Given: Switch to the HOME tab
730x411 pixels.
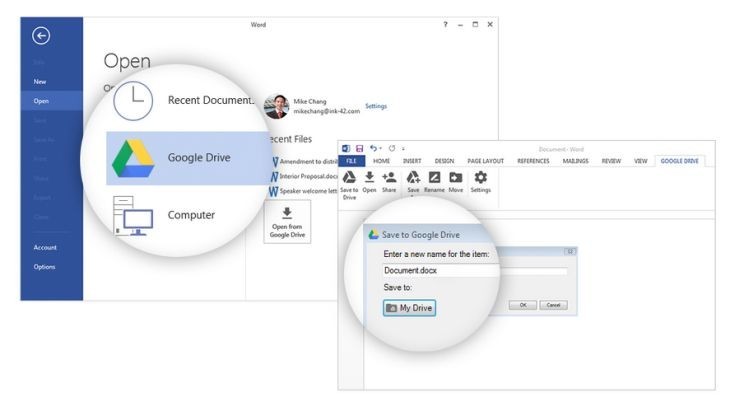Looking at the screenshot, I should click(381, 161).
